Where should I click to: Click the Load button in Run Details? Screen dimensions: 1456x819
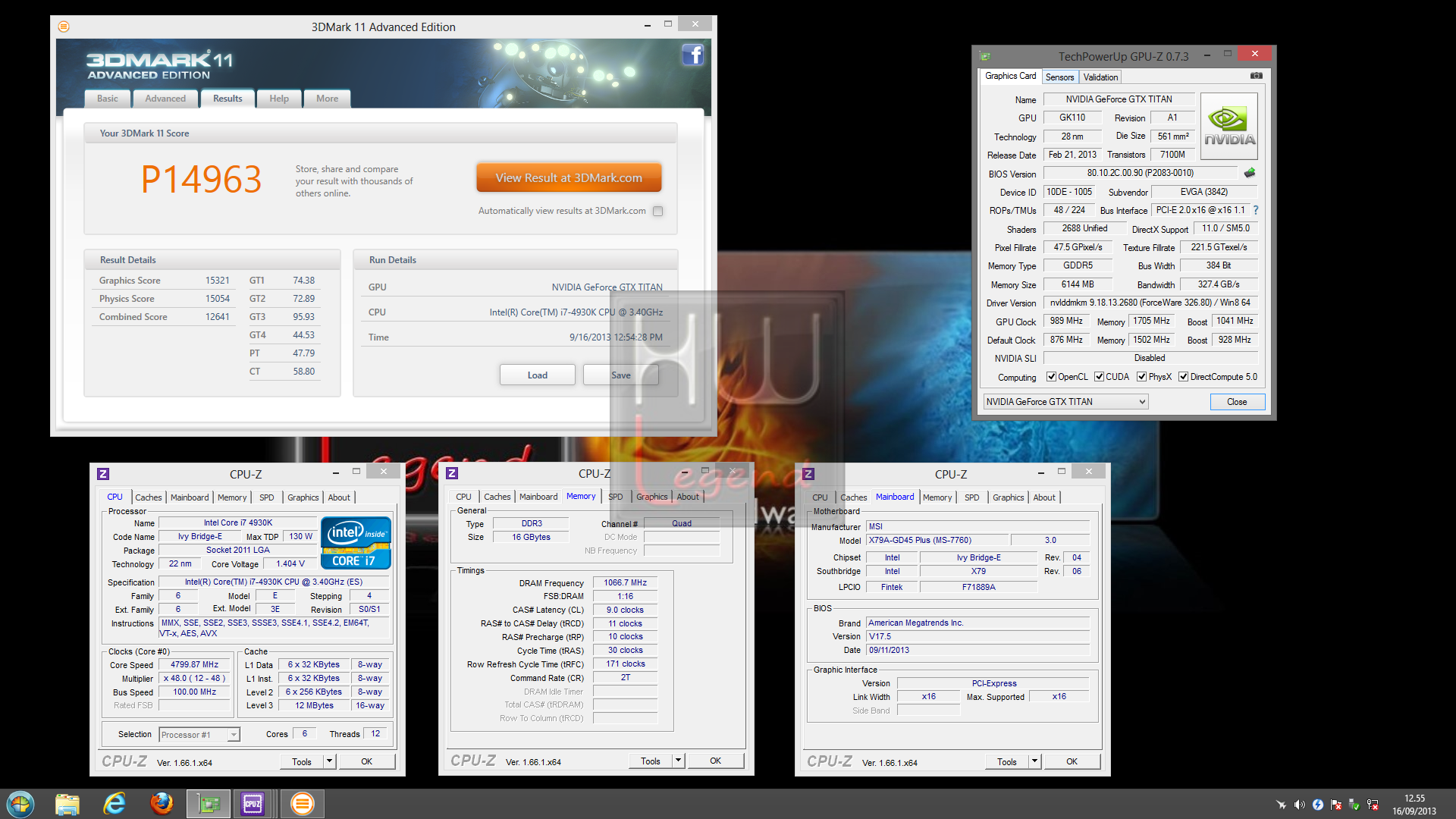point(537,375)
